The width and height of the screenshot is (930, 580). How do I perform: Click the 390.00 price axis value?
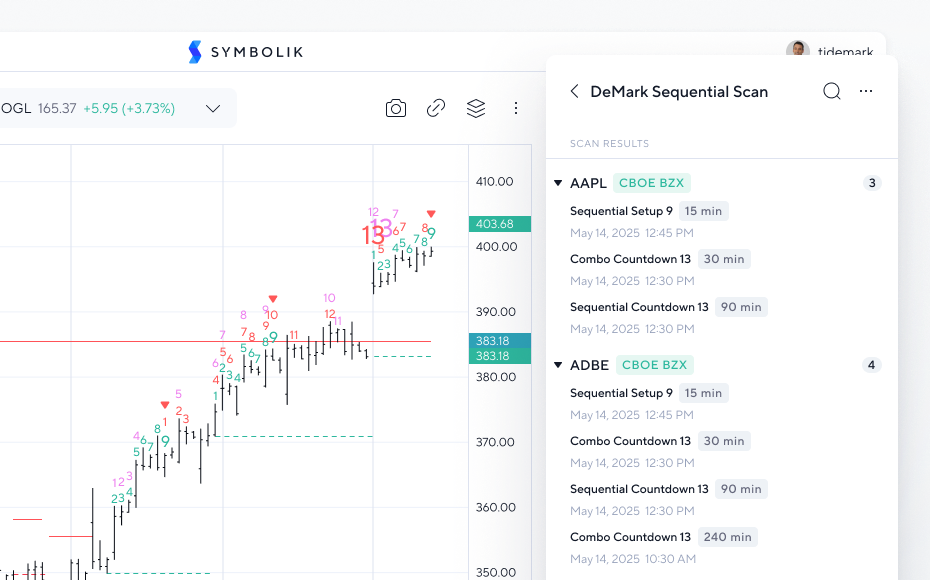pyautogui.click(x=496, y=312)
